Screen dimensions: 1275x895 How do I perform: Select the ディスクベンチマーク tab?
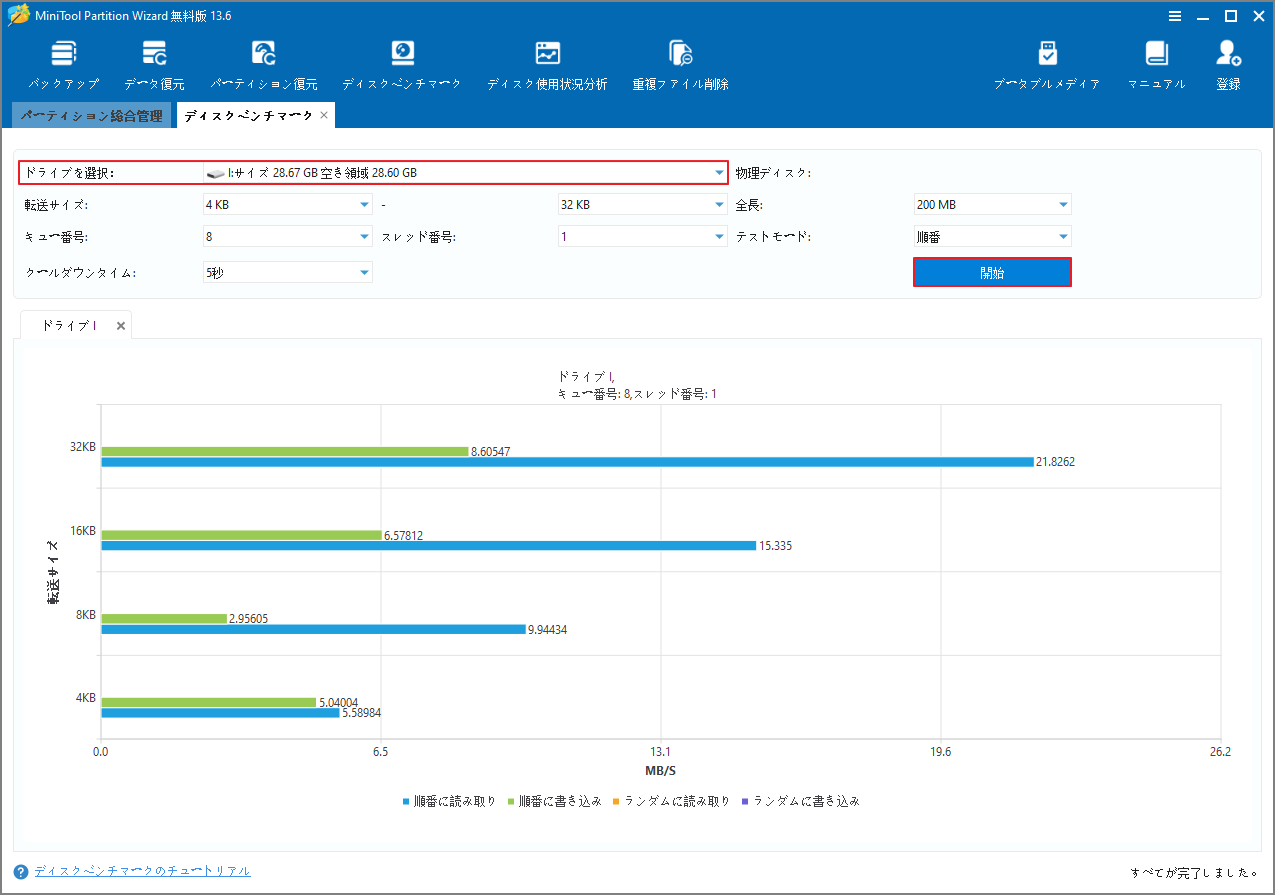click(249, 116)
